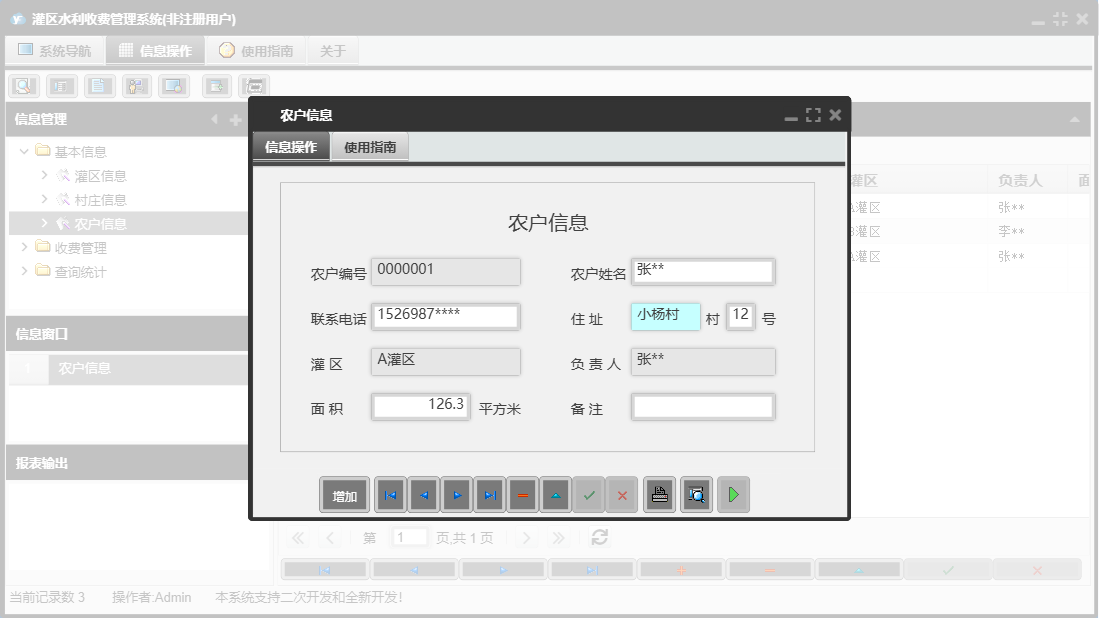Image resolution: width=1099 pixels, height=618 pixels.
Task: Go to previous record arrow icon
Action: (x=422, y=494)
